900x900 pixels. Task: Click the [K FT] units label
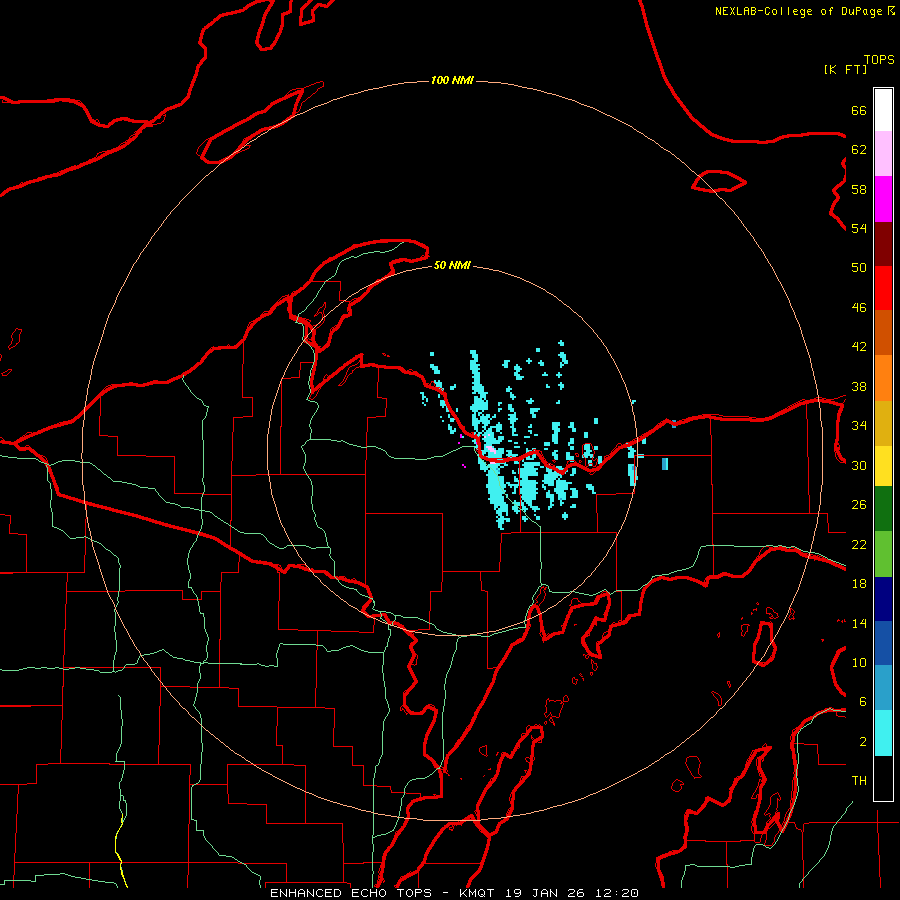coord(845,69)
